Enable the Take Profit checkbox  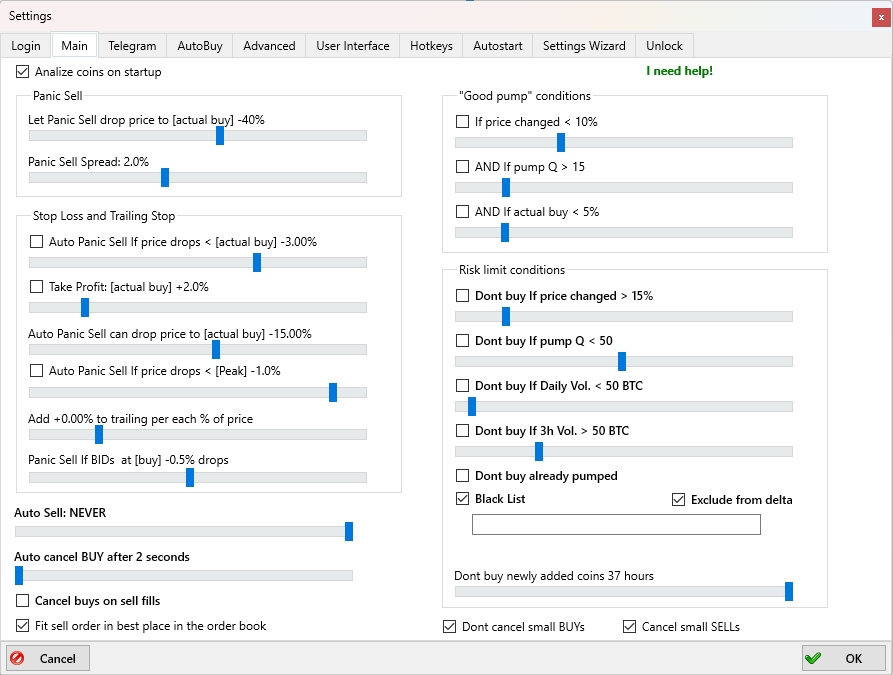coord(37,287)
